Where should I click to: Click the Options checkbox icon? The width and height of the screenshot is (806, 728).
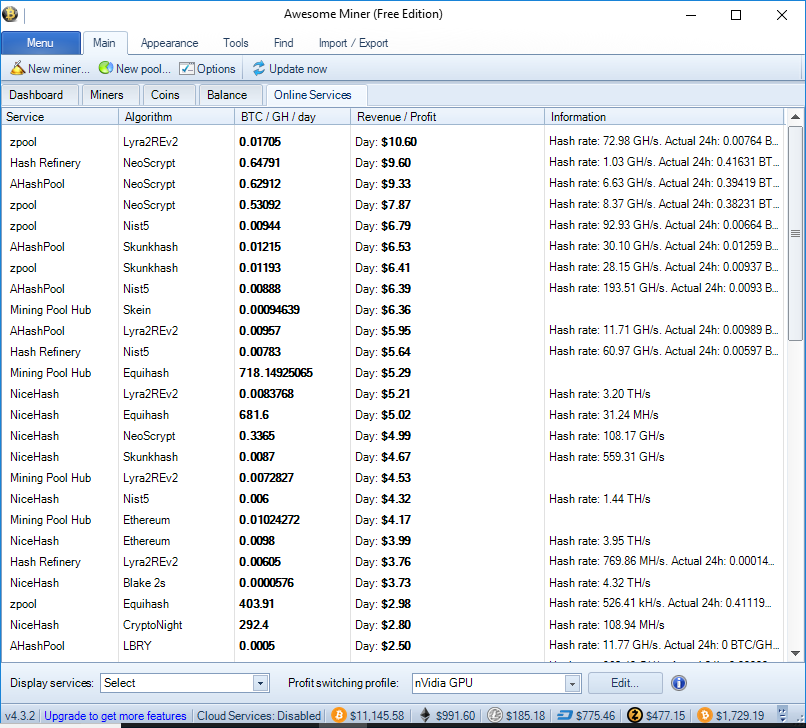coord(187,69)
